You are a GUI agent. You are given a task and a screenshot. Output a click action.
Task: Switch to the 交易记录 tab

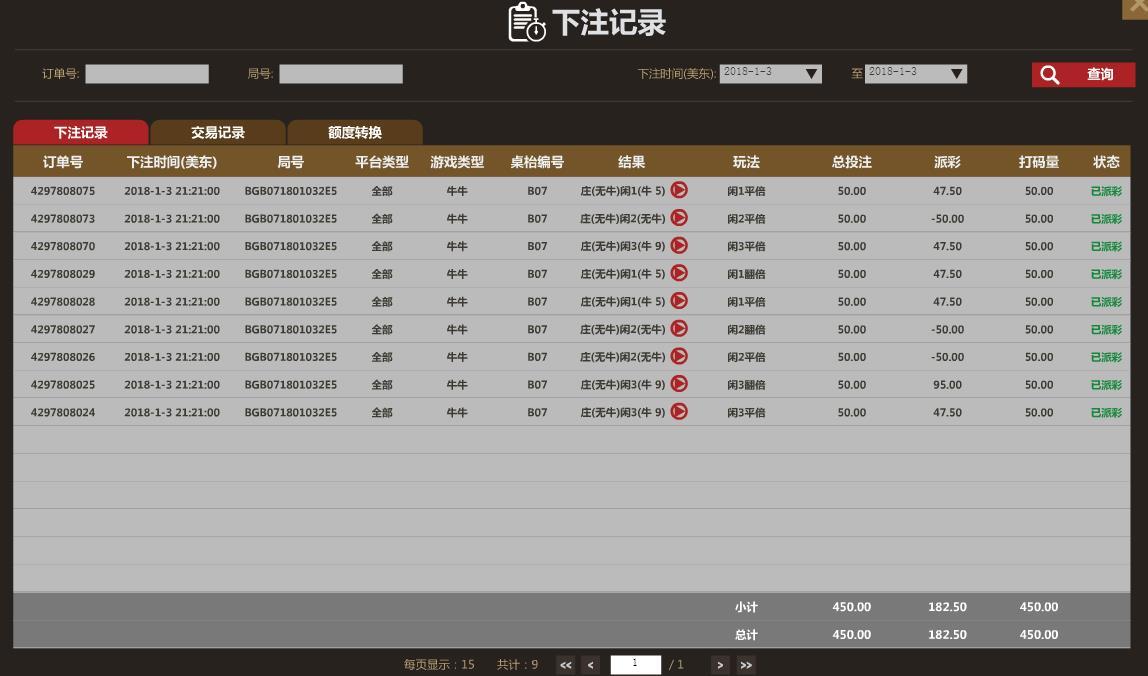[x=218, y=133]
